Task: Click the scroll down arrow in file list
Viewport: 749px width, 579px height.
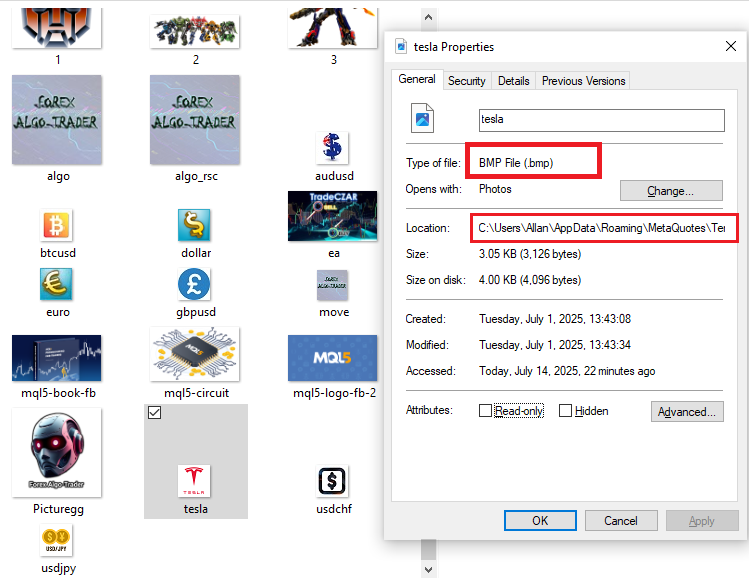Action: pos(428,569)
